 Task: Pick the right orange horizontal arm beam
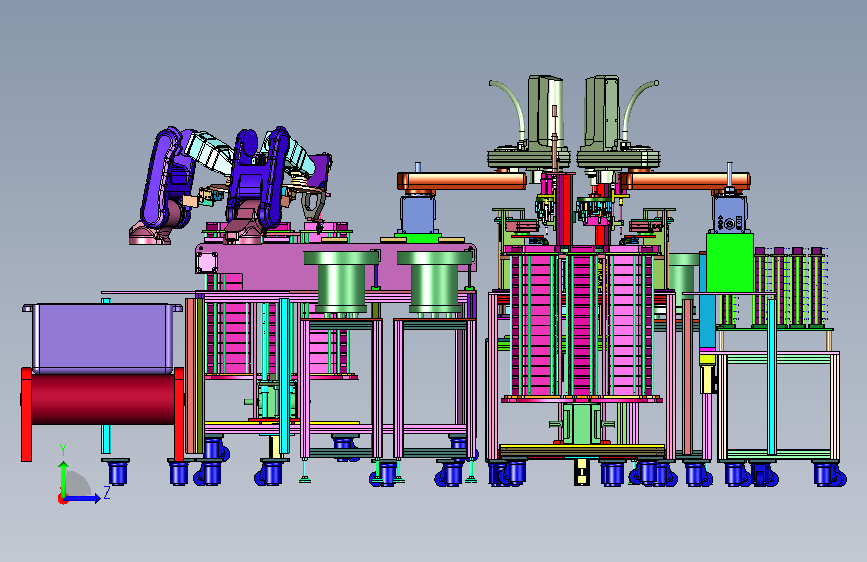[x=685, y=181]
